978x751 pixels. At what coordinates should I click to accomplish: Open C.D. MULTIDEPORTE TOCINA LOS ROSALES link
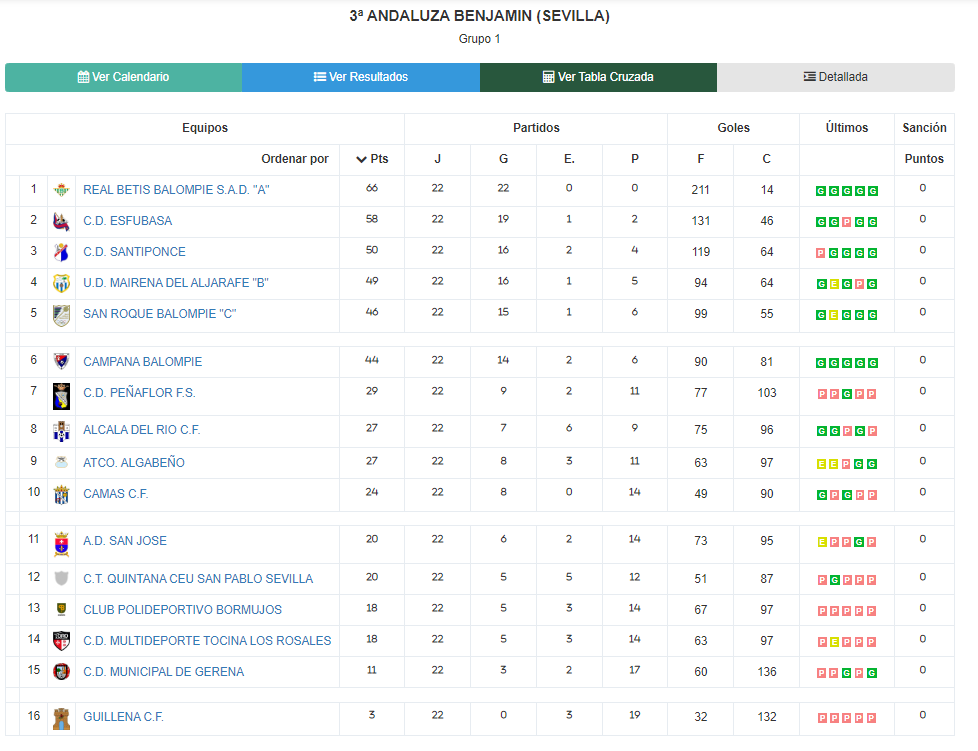click(207, 641)
